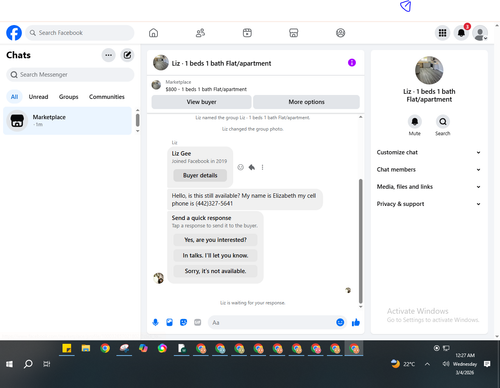Viewport: 500px width, 388px height.
Task: Click the message with phone number (442)327-5641
Action: pos(245,199)
